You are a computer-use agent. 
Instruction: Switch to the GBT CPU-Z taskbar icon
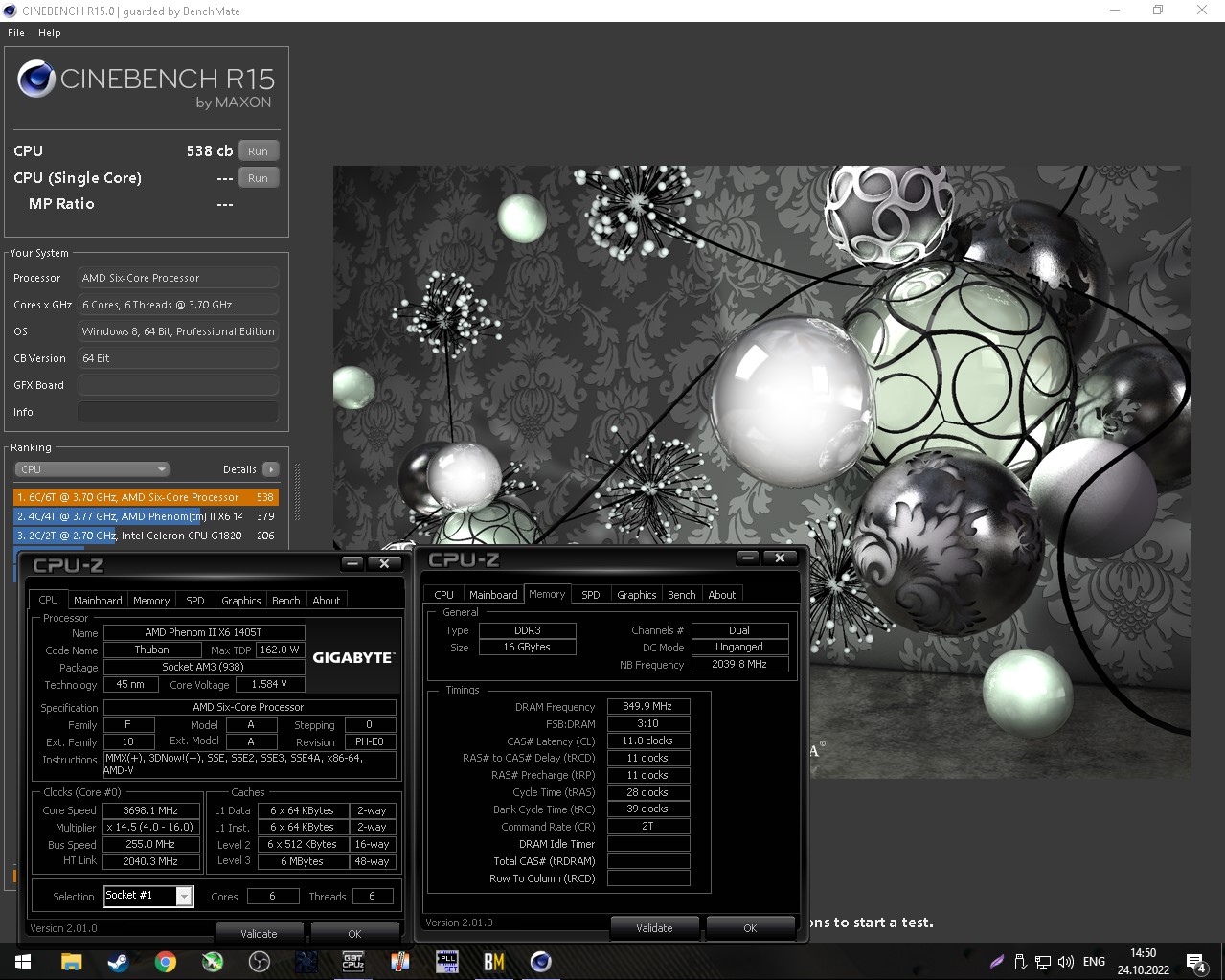352,961
